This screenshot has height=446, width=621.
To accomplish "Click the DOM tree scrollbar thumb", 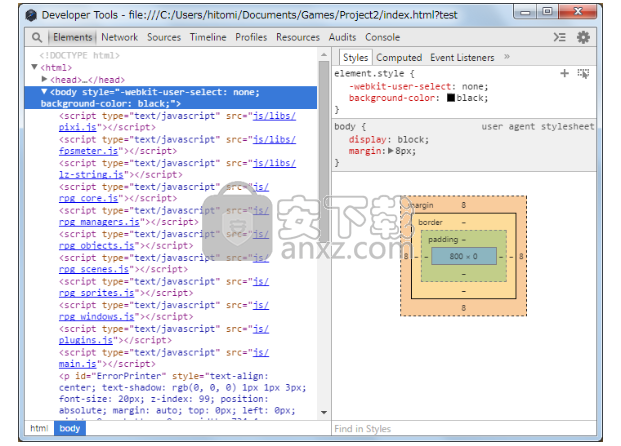I will 324,151.
